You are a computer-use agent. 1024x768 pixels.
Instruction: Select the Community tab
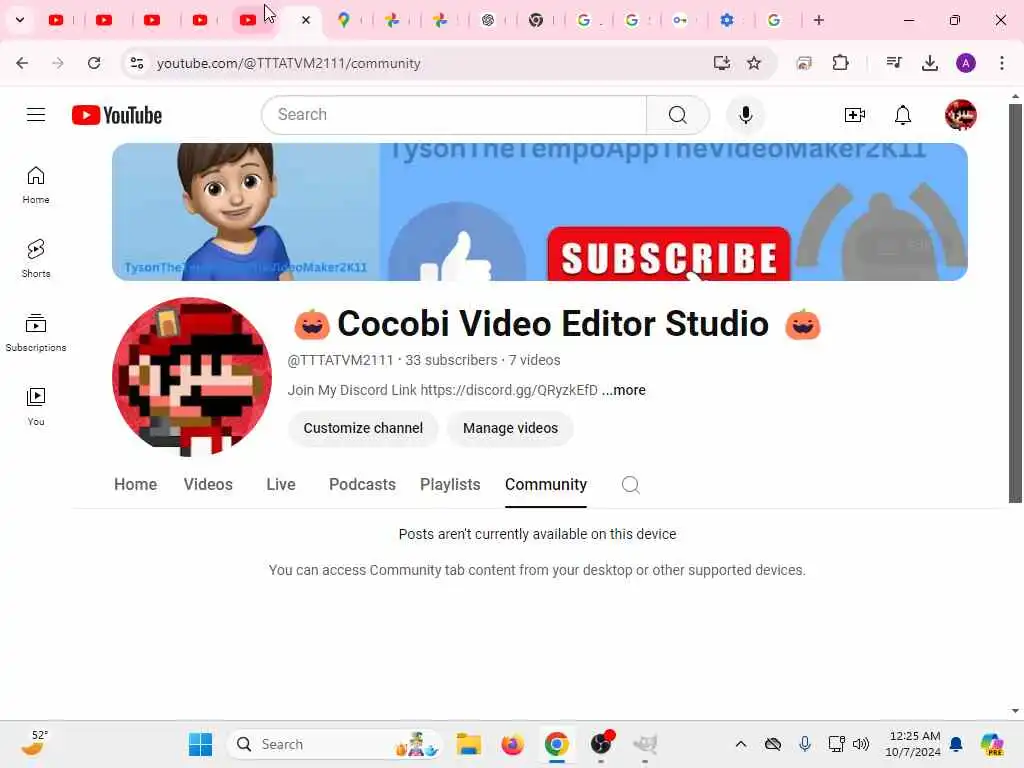coord(546,485)
